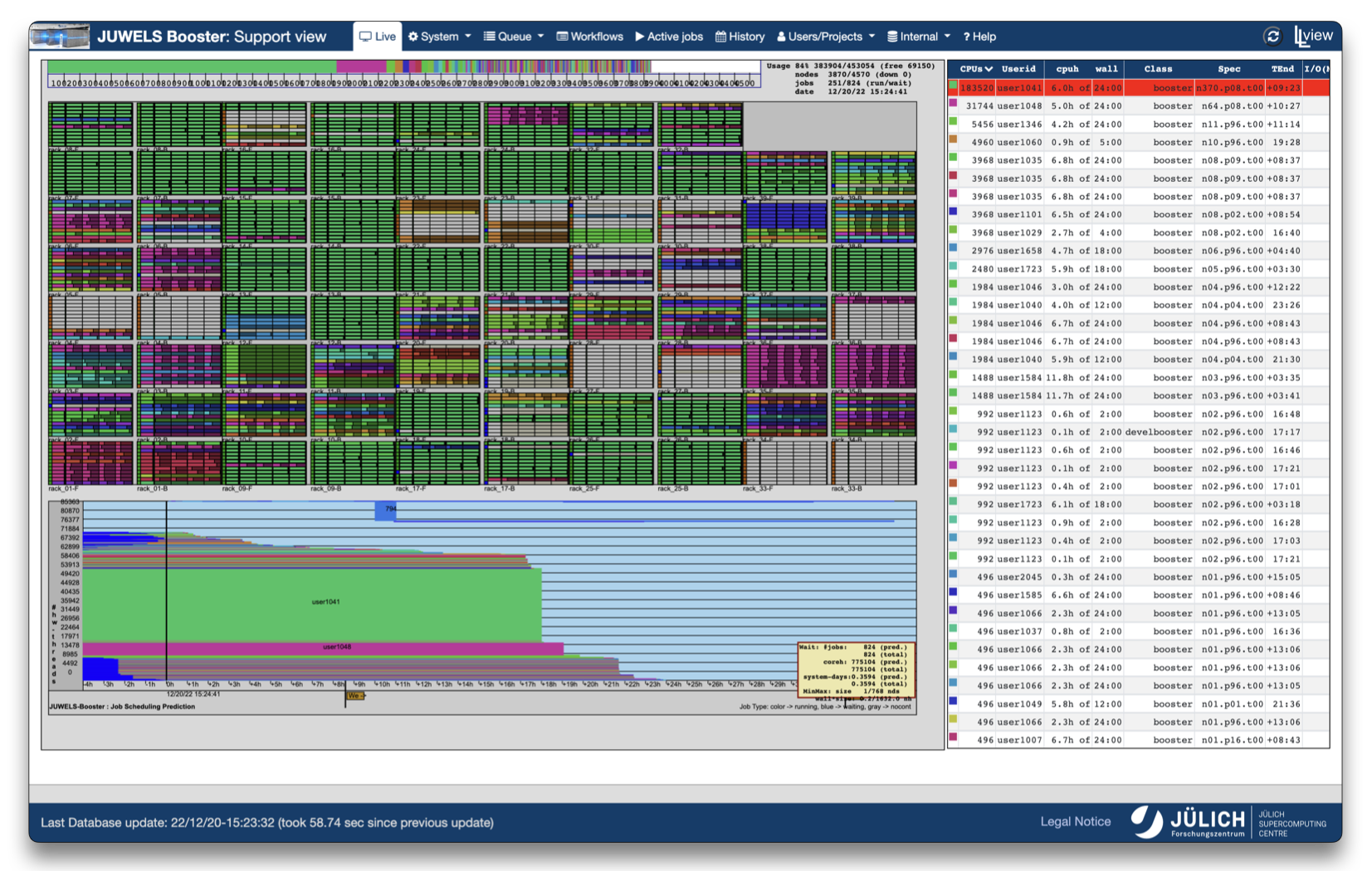
Task: Click the magenta color swatch for user1048
Action: click(953, 104)
